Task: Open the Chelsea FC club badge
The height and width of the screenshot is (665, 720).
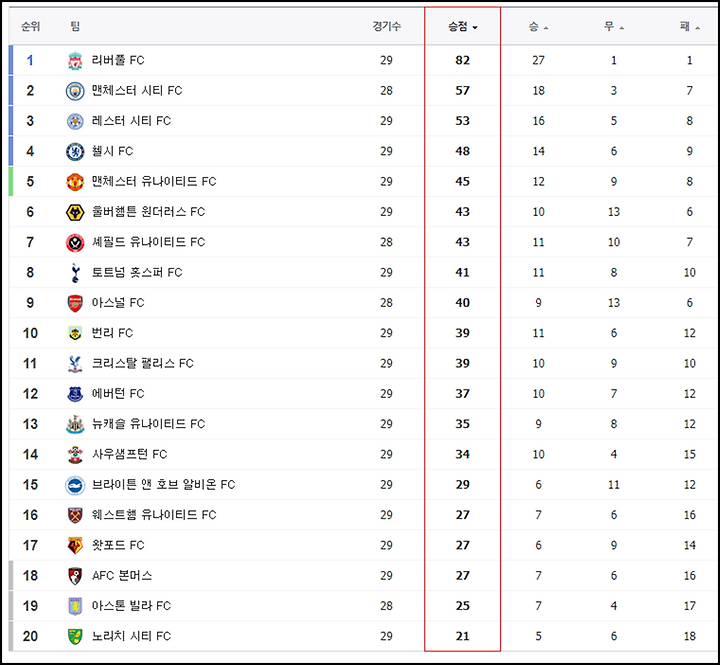Action: pyautogui.click(x=75, y=152)
